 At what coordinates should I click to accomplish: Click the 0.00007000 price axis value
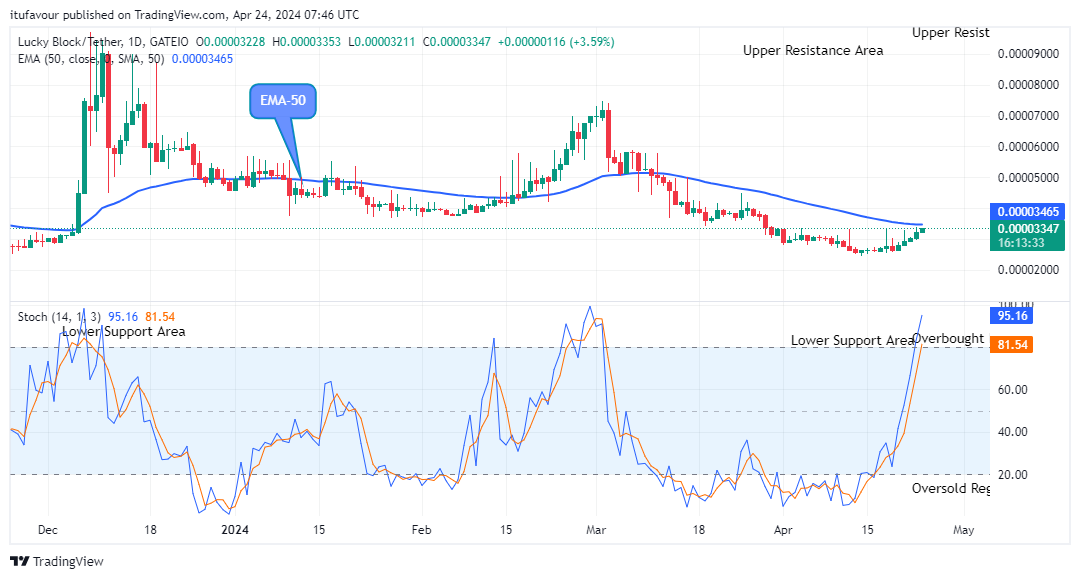point(1028,116)
